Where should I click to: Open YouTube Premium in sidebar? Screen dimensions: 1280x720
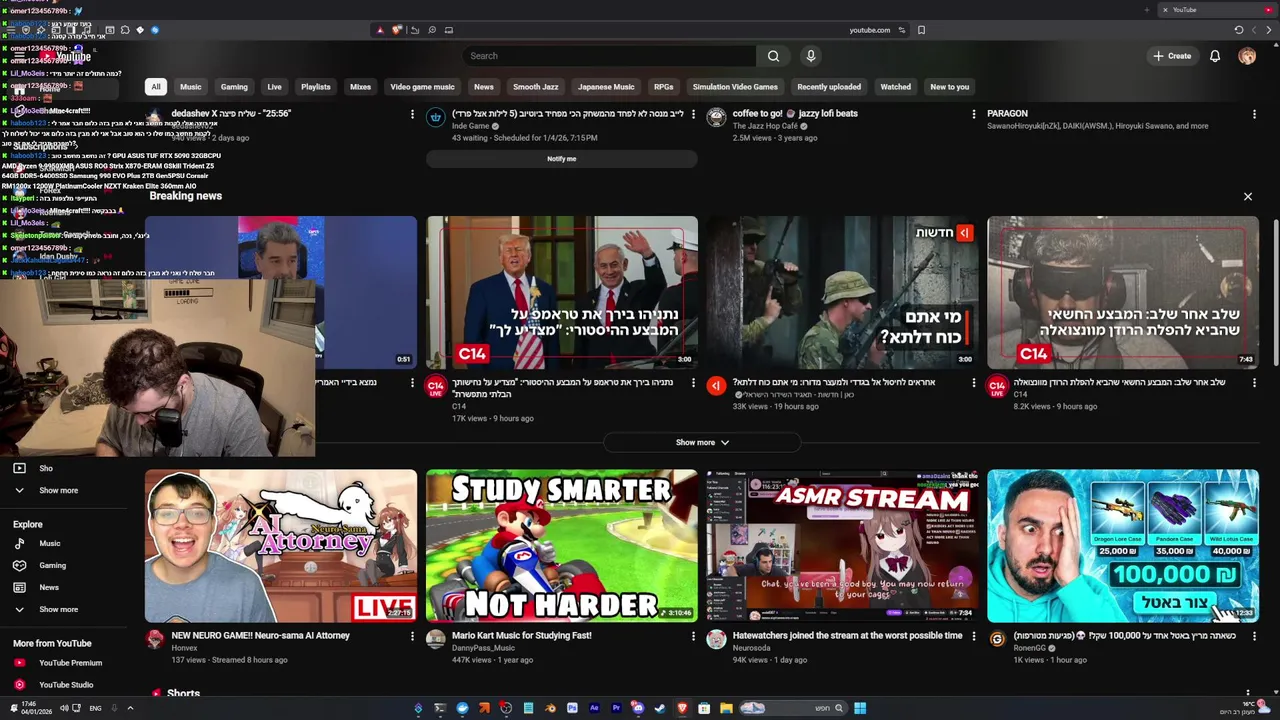coord(70,662)
